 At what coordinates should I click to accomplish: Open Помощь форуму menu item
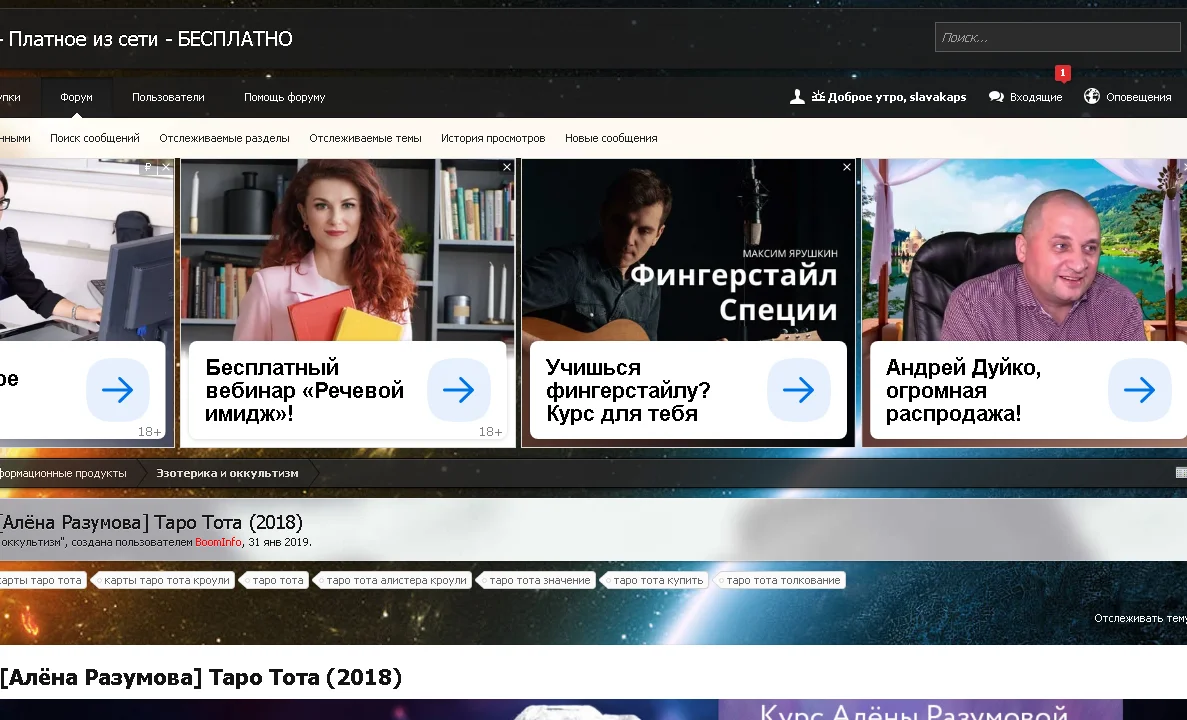point(284,97)
